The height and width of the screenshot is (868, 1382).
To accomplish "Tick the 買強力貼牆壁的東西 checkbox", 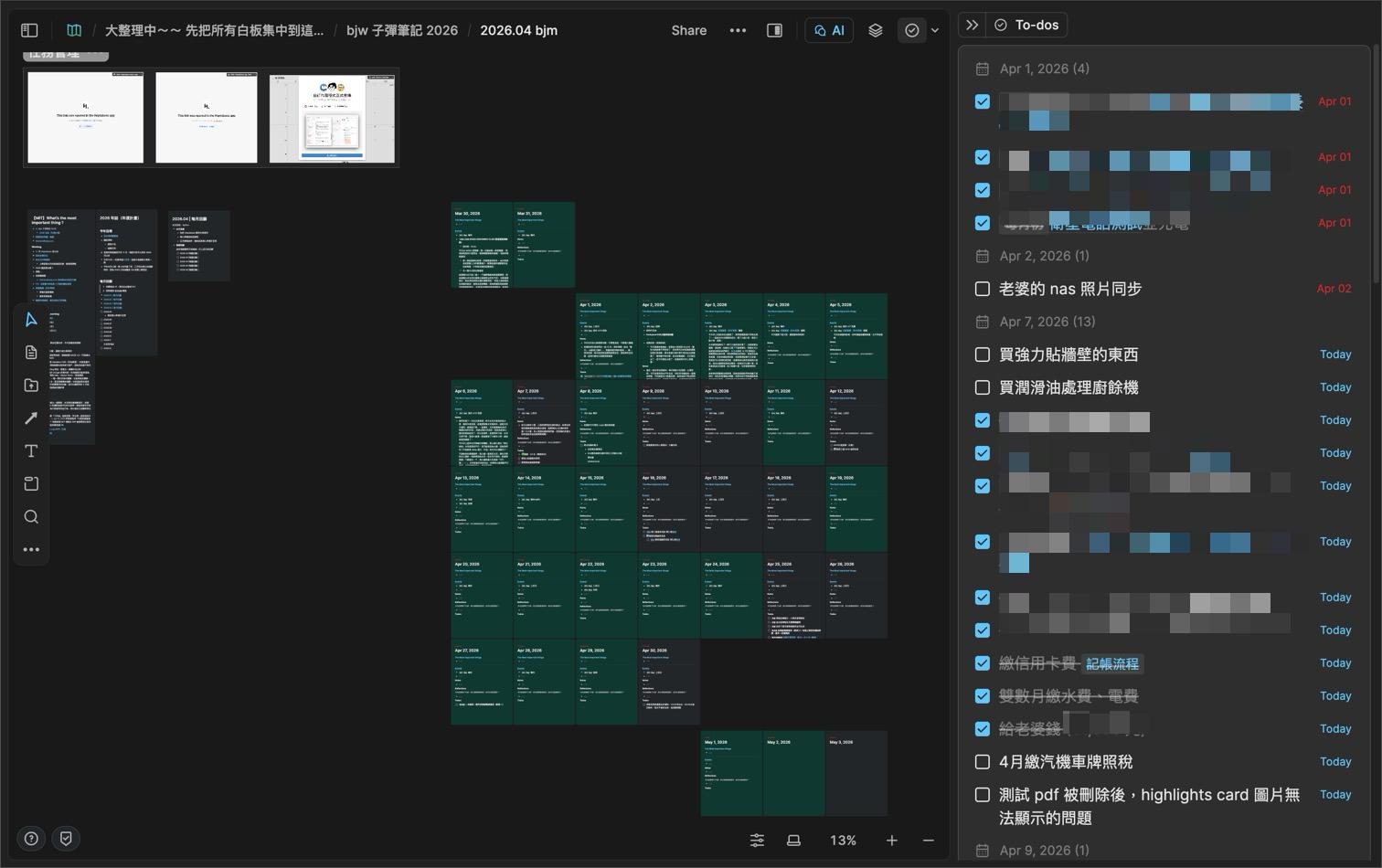I will coord(983,355).
